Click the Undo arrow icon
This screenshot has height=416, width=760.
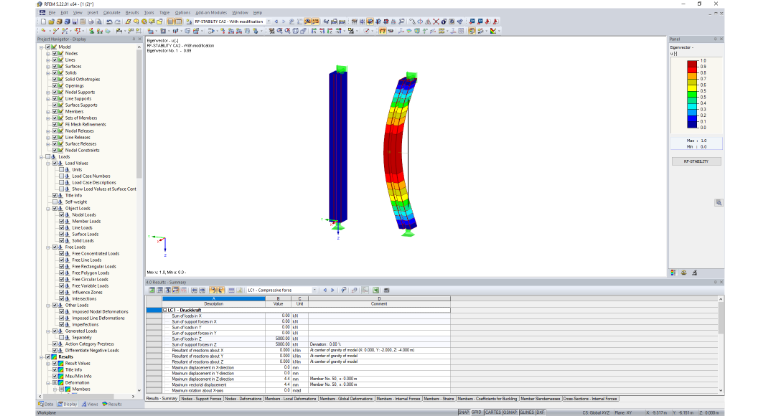tap(110, 22)
